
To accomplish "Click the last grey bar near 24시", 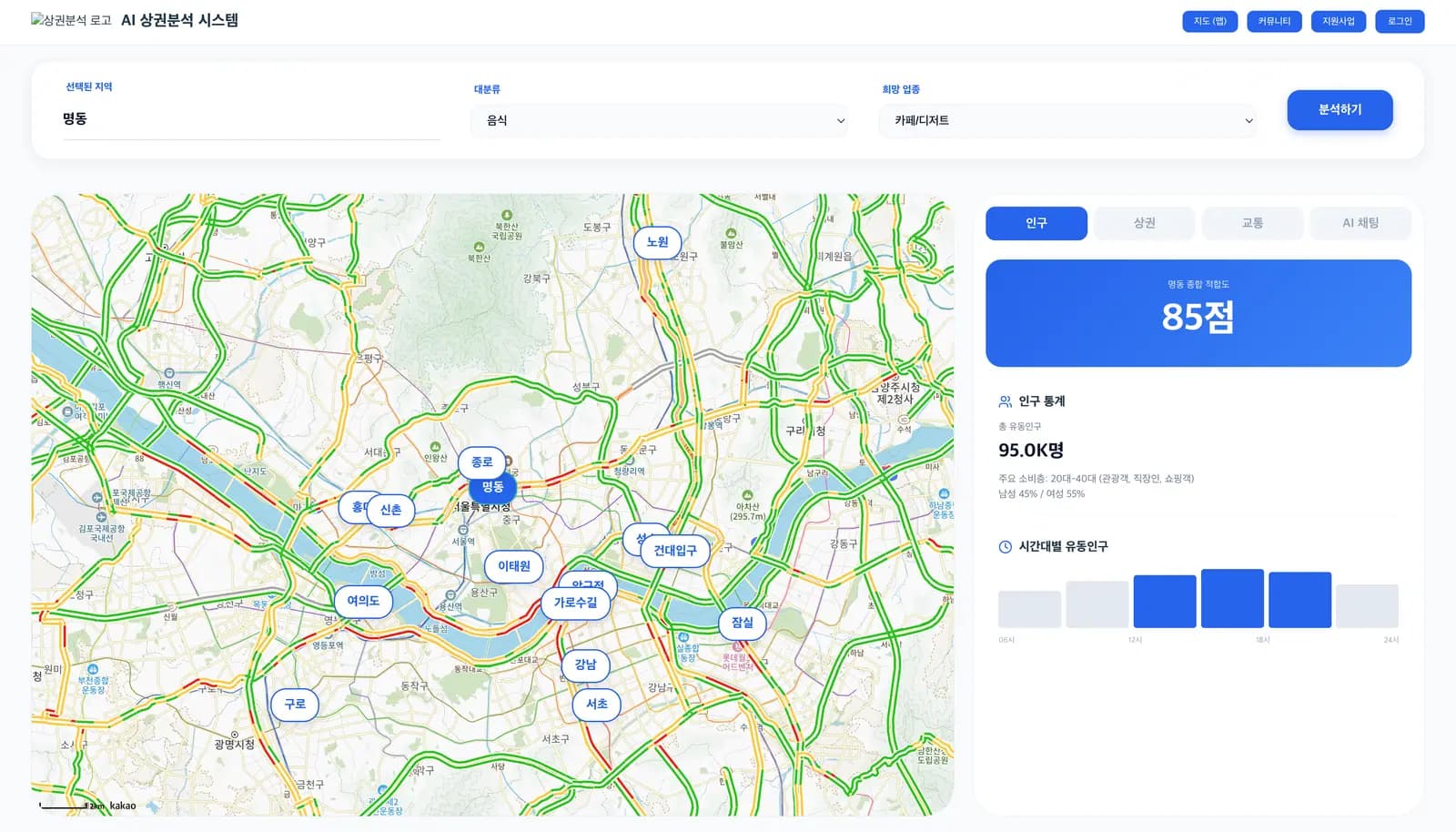I will (x=1367, y=606).
